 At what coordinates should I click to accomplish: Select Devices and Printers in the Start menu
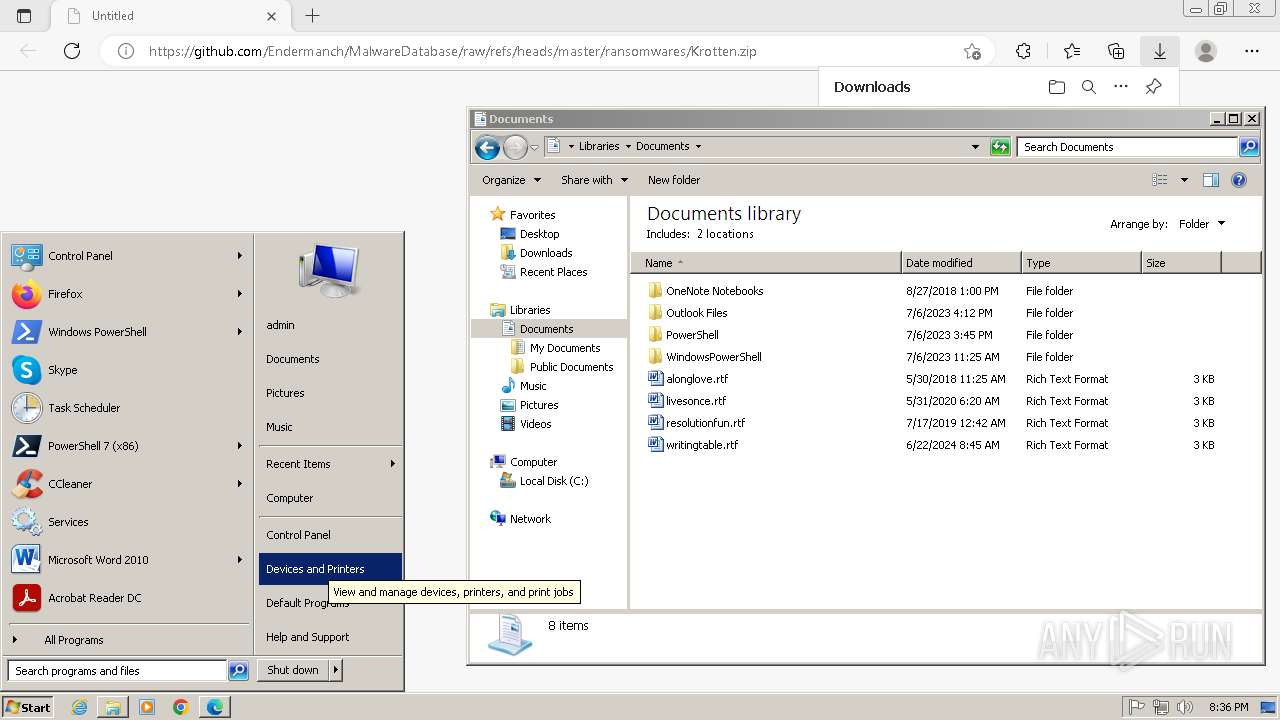coord(330,569)
